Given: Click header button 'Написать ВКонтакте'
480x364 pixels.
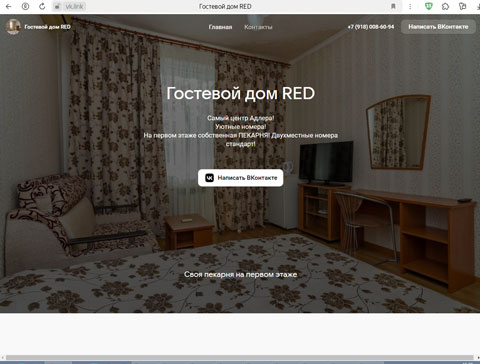Looking at the screenshot, I should coord(438,27).
